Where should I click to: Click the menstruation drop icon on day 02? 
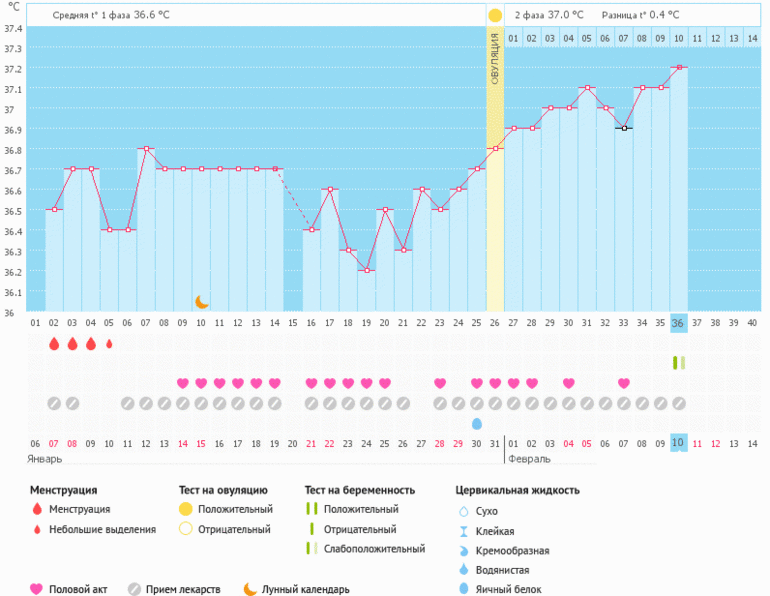pyautogui.click(x=54, y=343)
